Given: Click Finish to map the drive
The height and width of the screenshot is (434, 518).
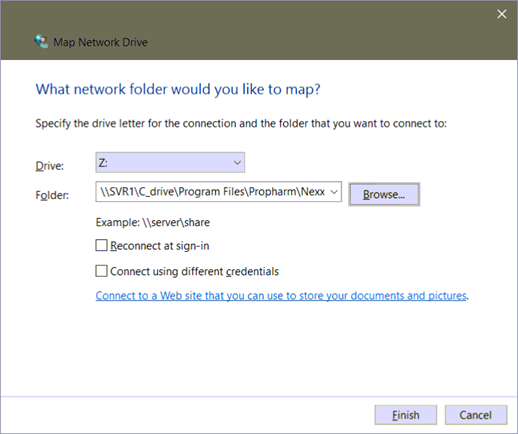Looking at the screenshot, I should (406, 415).
